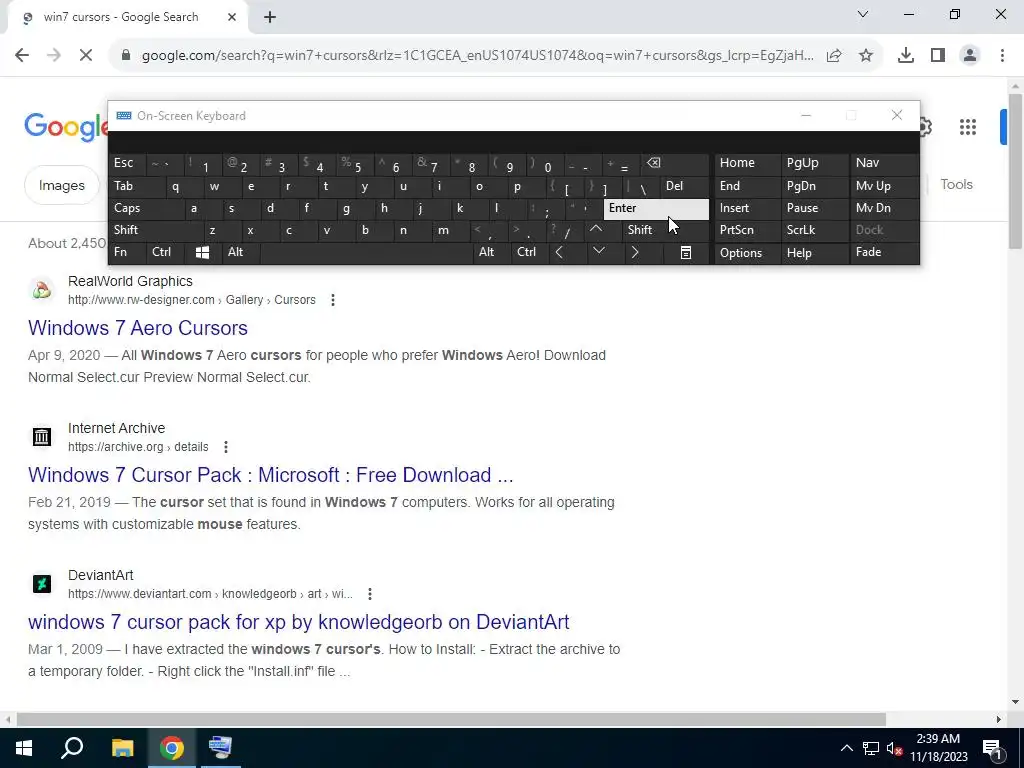Image resolution: width=1024 pixels, height=768 pixels.
Task: Click the Chrome taskbar icon
Action: (172, 748)
